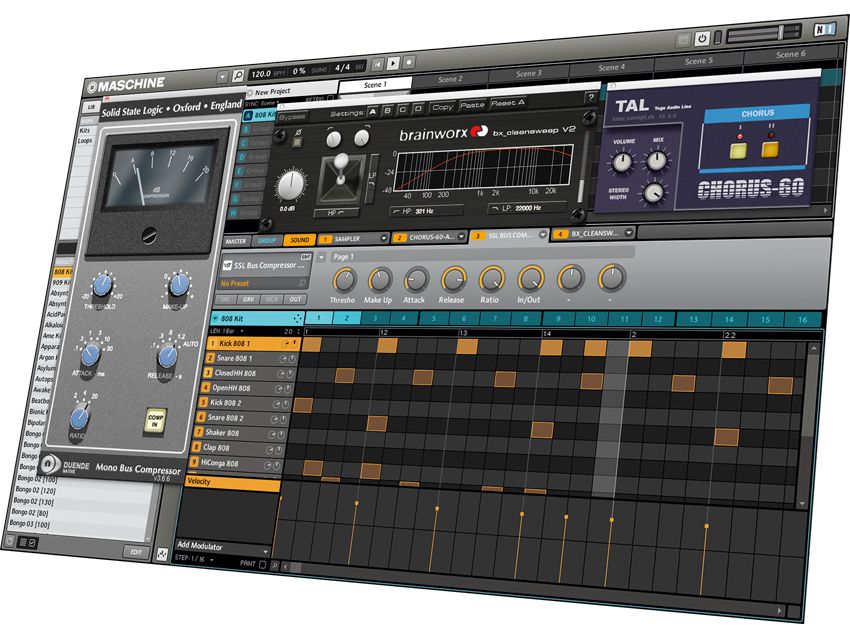Toggle the RETRIG checkbox

click(x=330, y=98)
